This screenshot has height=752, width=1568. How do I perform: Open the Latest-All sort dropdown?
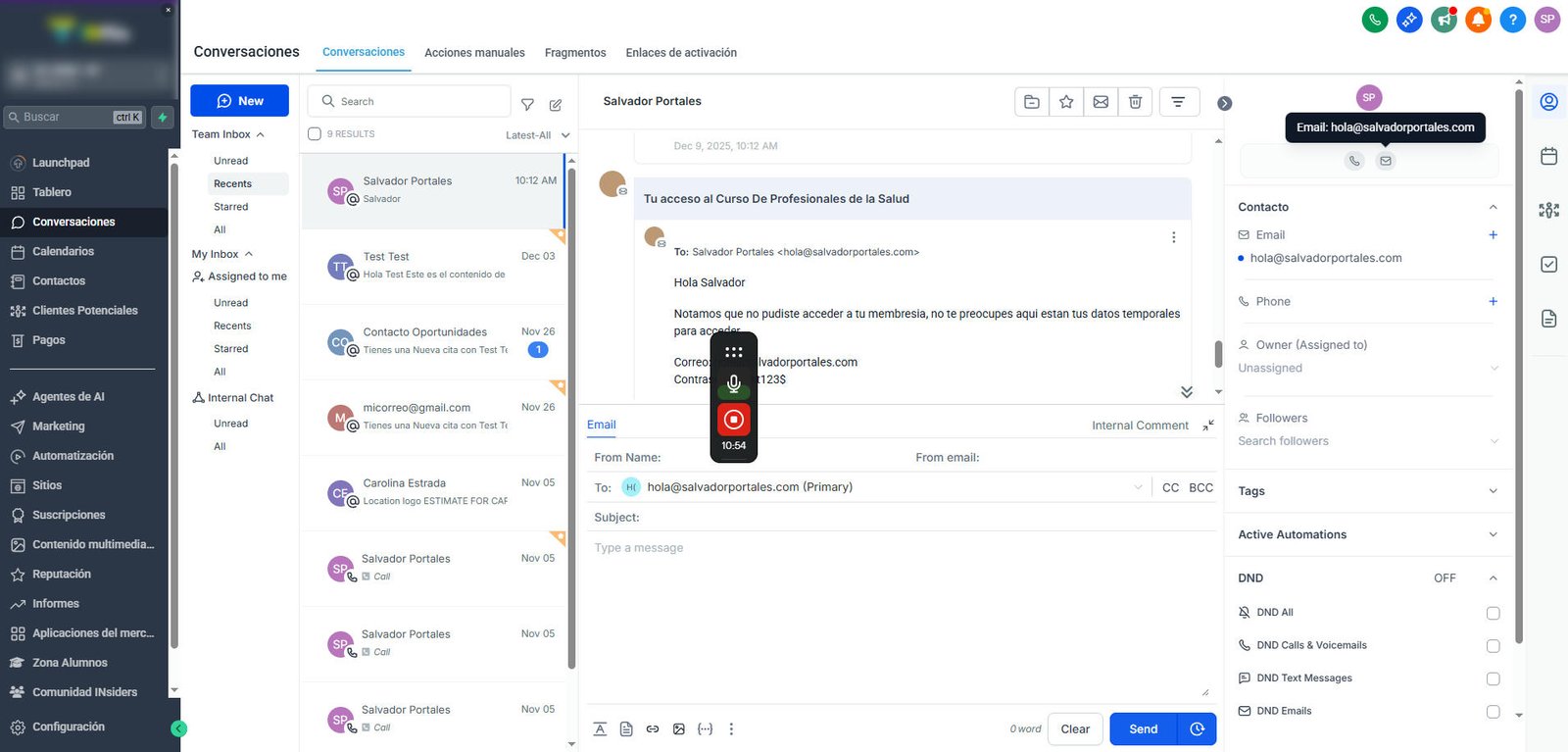pos(537,135)
